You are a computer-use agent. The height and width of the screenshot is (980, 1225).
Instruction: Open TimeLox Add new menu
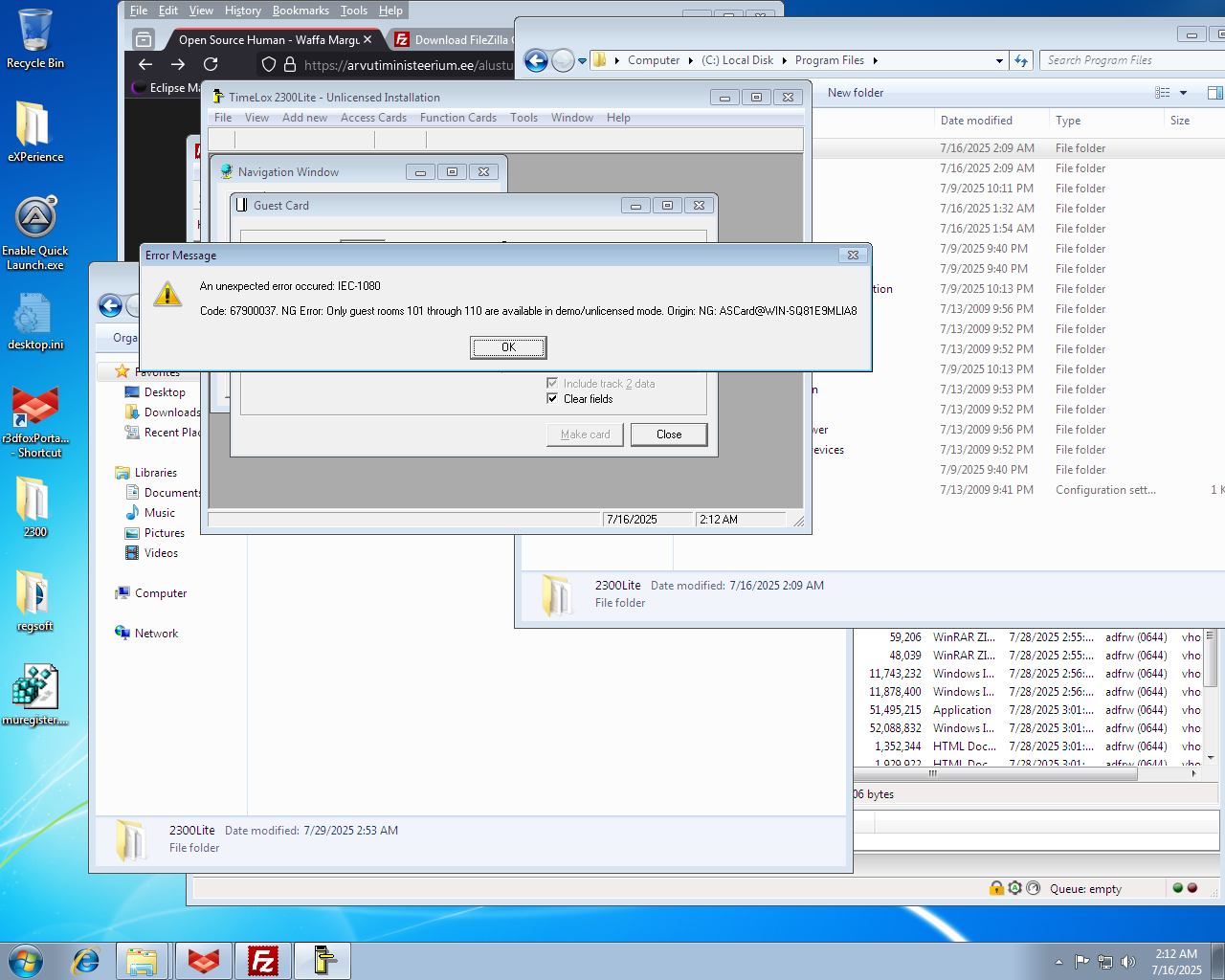click(304, 118)
